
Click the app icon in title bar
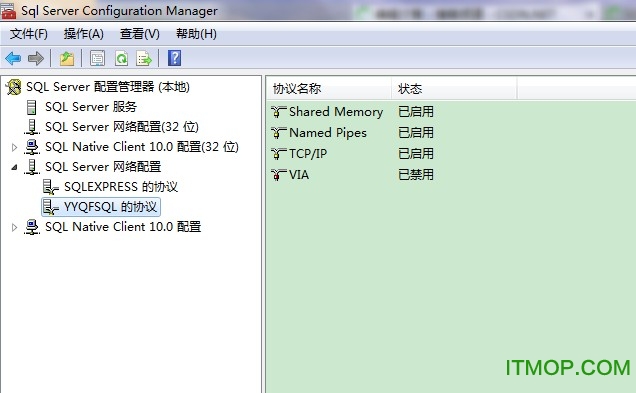pyautogui.click(x=8, y=10)
